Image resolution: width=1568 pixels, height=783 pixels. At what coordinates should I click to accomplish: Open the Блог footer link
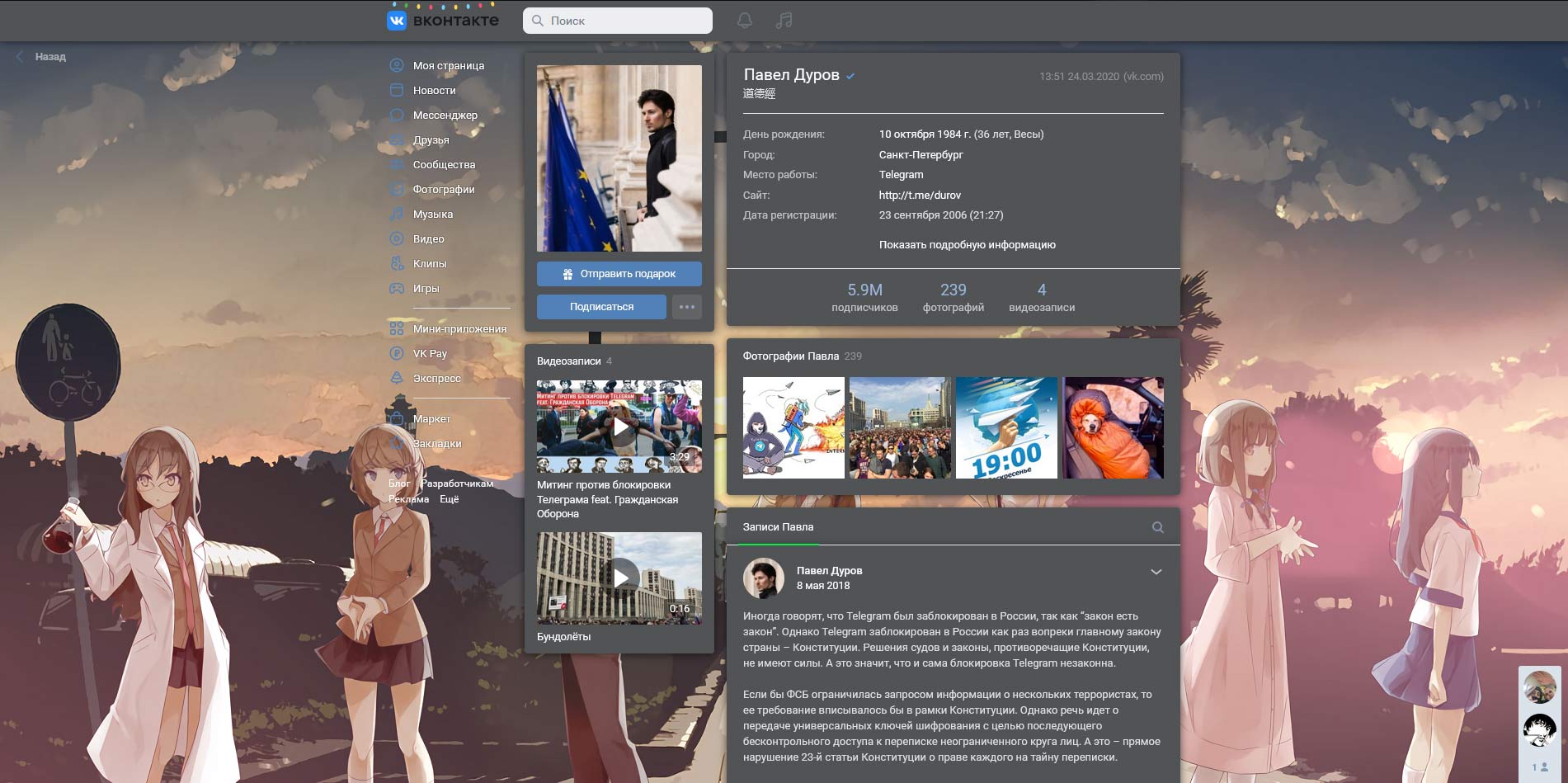point(399,483)
